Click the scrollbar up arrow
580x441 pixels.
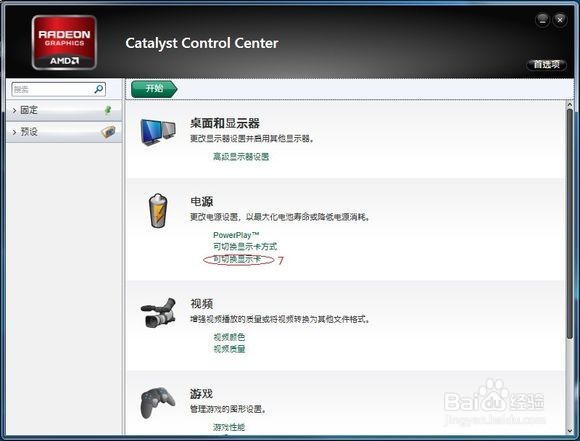tap(570, 105)
